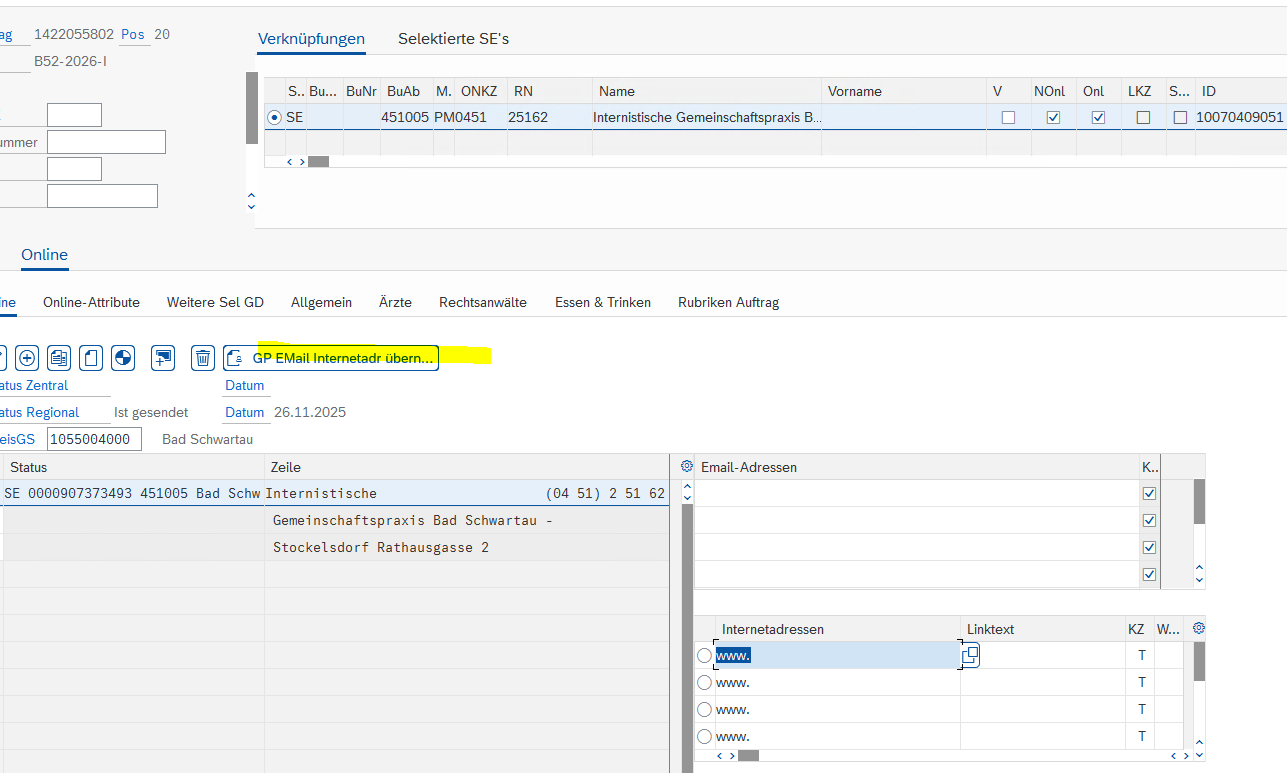
Task: Click the ID value 10070409051
Action: pos(1242,117)
